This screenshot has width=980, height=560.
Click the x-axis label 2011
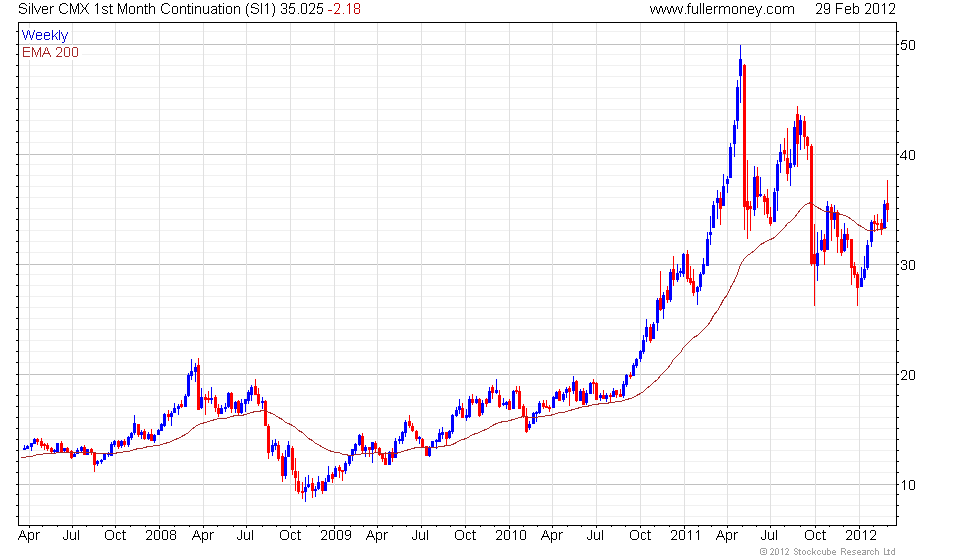686,536
